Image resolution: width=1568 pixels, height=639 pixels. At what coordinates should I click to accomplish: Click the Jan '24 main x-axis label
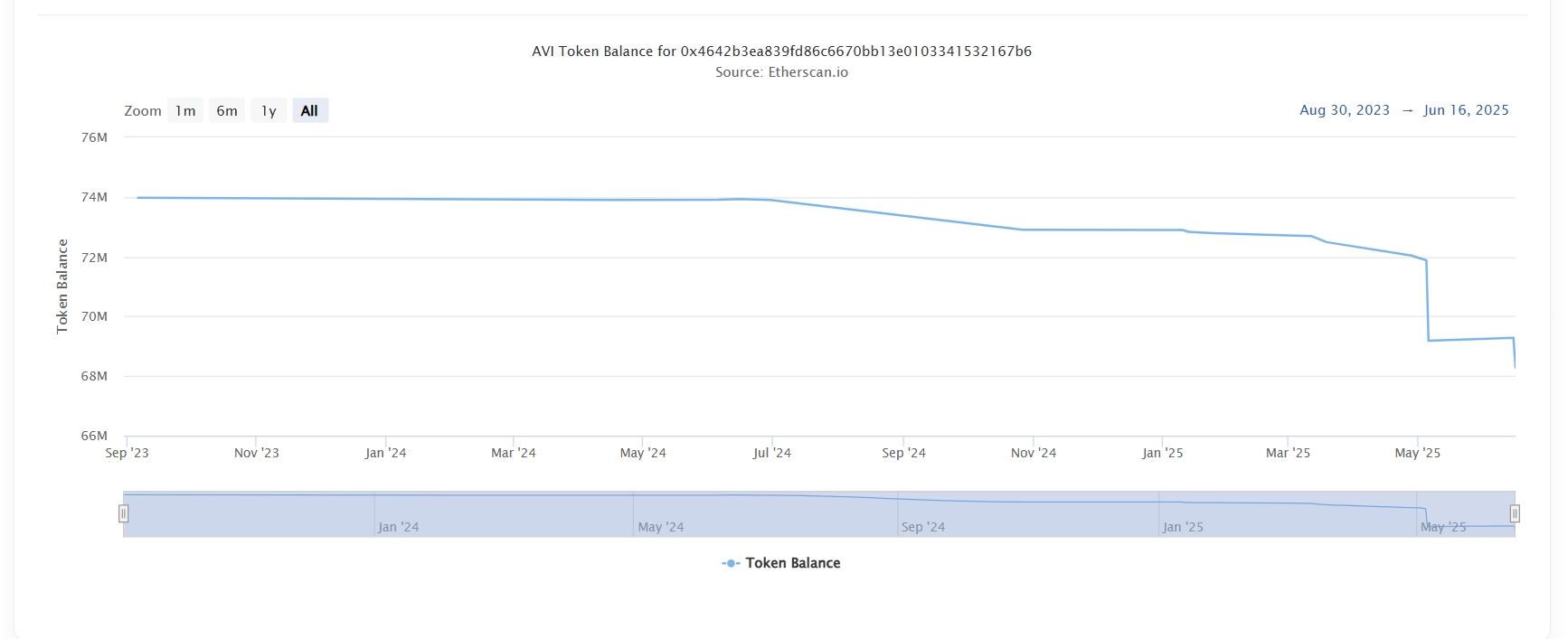385,453
